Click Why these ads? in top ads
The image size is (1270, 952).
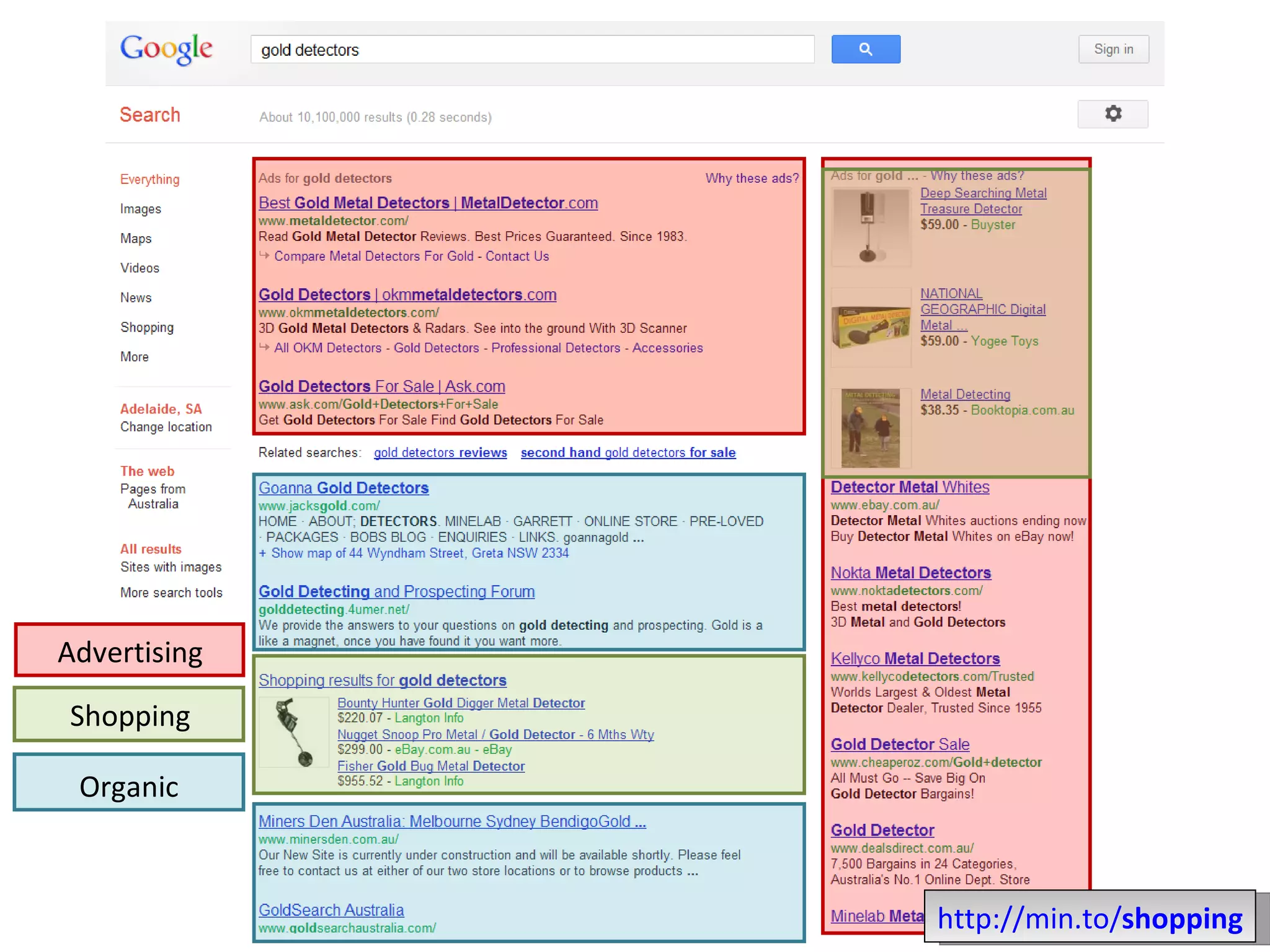point(752,178)
